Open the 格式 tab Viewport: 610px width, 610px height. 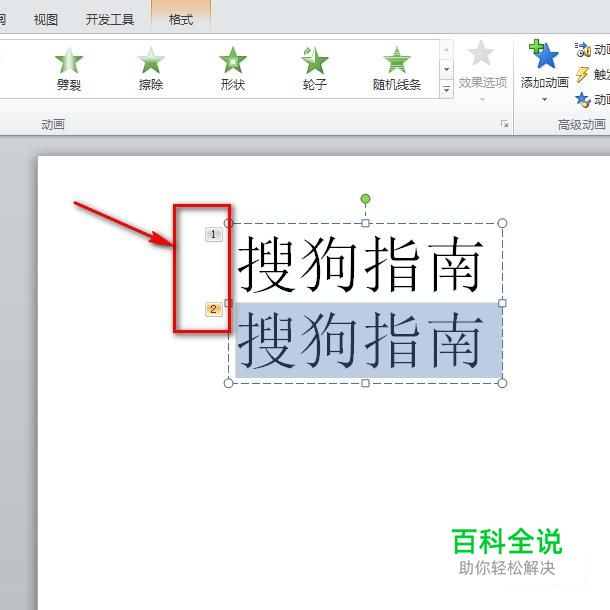pyautogui.click(x=181, y=19)
